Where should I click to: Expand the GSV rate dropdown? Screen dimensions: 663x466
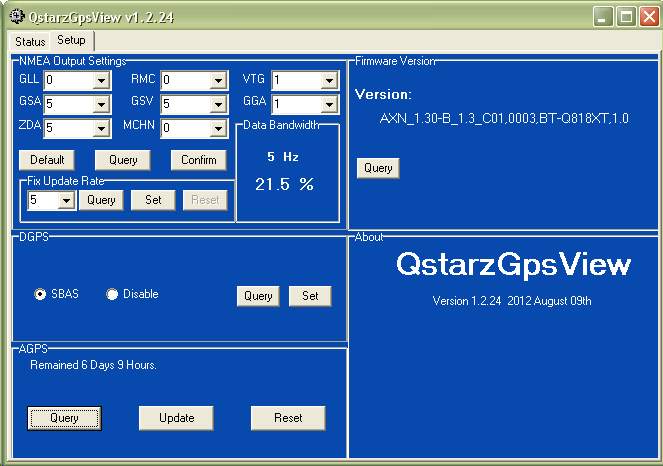click(218, 104)
